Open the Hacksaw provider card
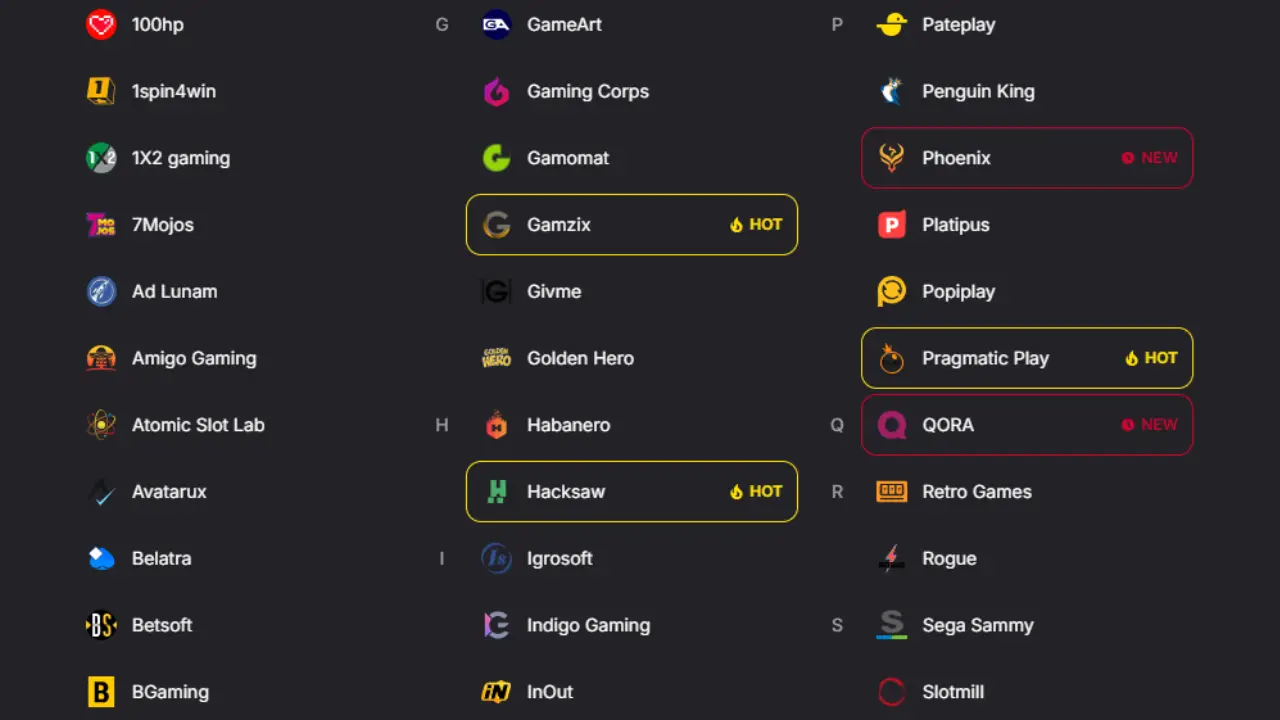 coord(631,492)
